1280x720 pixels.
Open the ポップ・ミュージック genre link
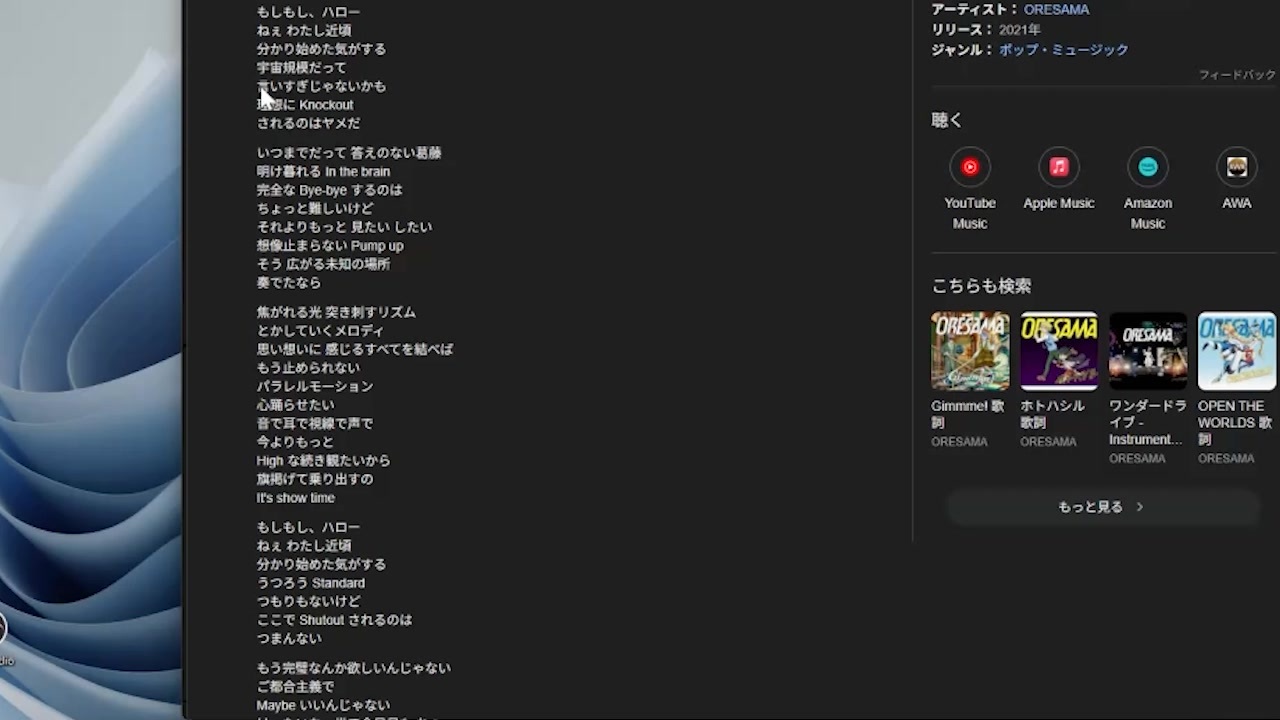(1063, 49)
